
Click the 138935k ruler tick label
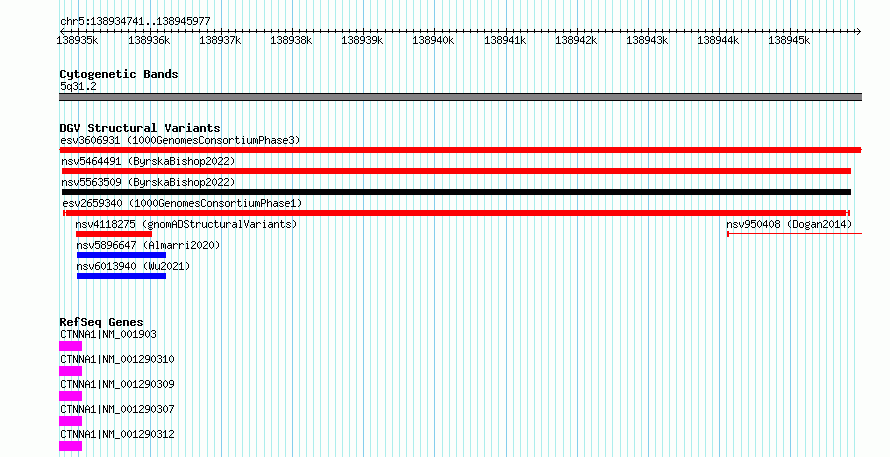tap(78, 40)
